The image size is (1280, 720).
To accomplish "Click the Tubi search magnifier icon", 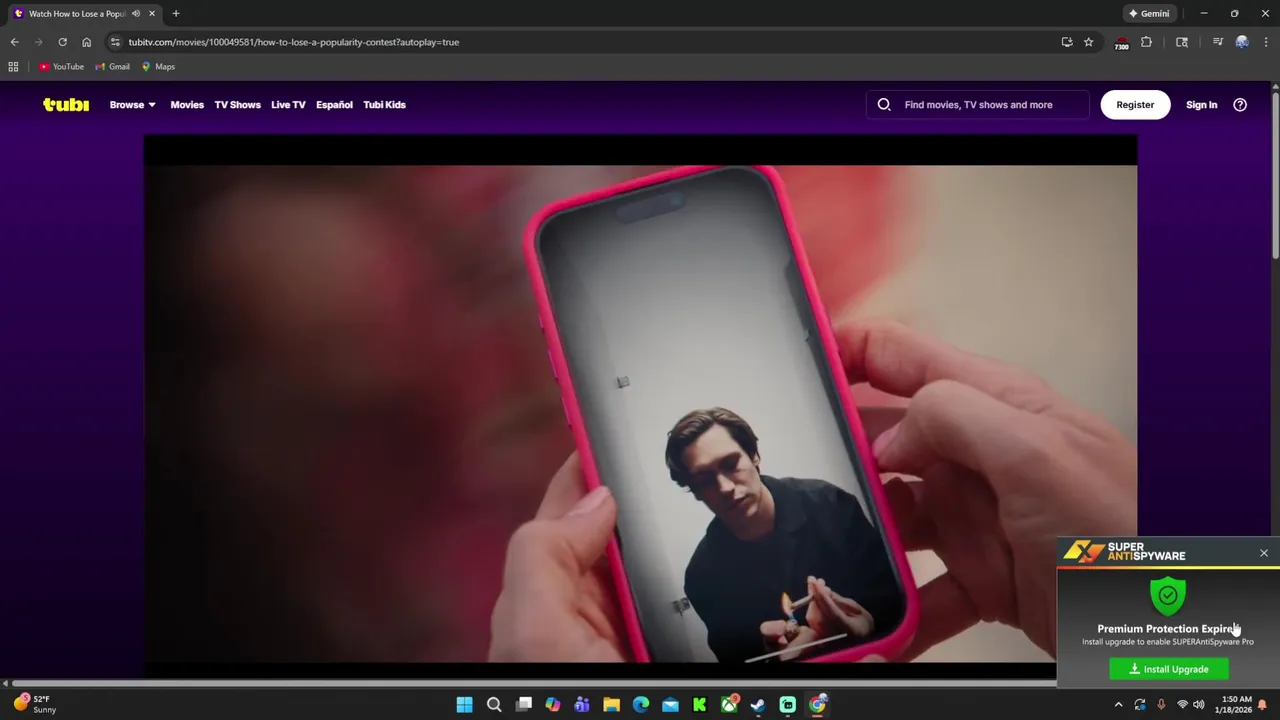I will click(x=884, y=104).
